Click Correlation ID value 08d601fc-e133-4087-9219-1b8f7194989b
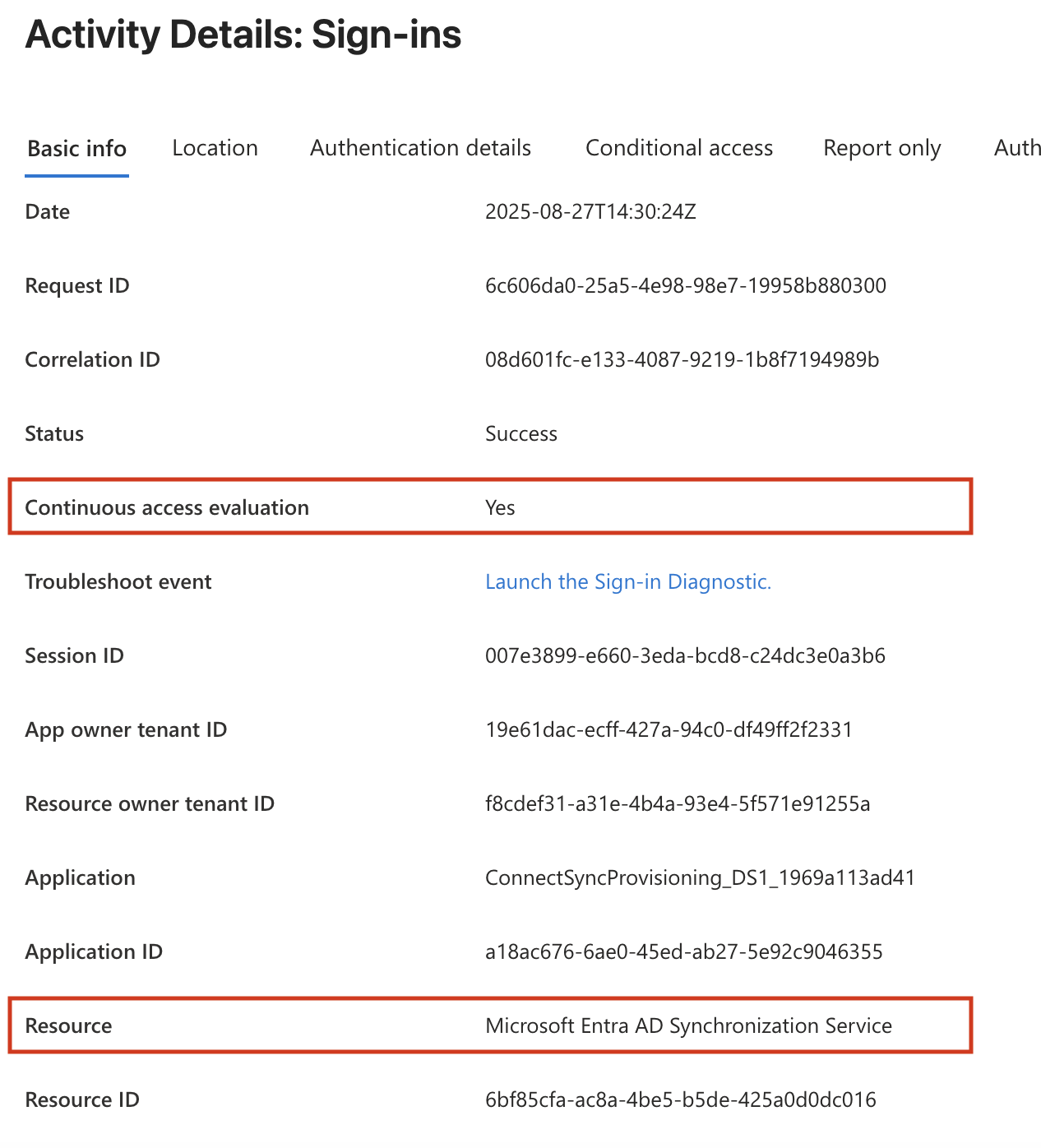This screenshot has height=1148, width=1041. 682,360
